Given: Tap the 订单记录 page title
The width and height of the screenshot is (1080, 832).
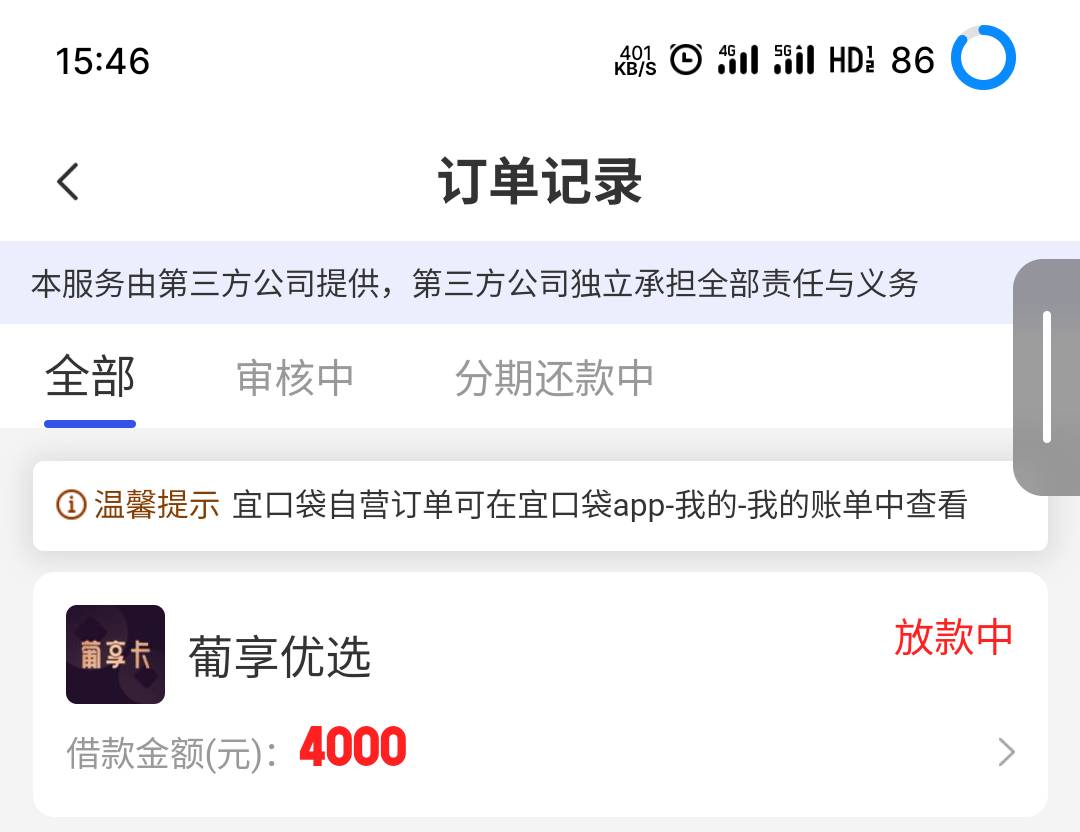Looking at the screenshot, I should (540, 181).
